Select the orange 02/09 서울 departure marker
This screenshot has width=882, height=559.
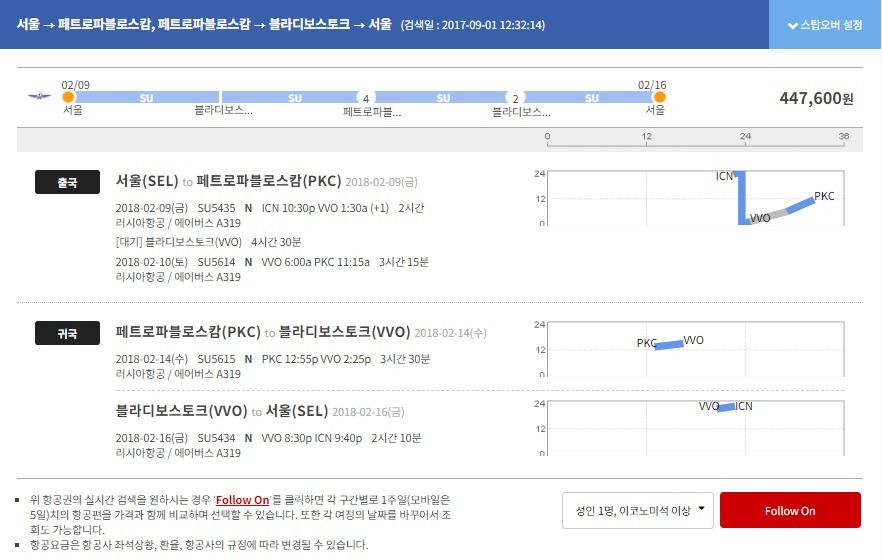pyautogui.click(x=68, y=97)
